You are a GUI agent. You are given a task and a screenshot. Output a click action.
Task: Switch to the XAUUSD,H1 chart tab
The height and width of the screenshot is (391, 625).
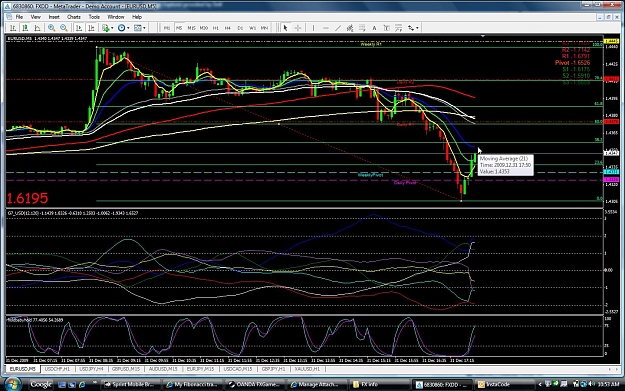pyautogui.click(x=307, y=369)
